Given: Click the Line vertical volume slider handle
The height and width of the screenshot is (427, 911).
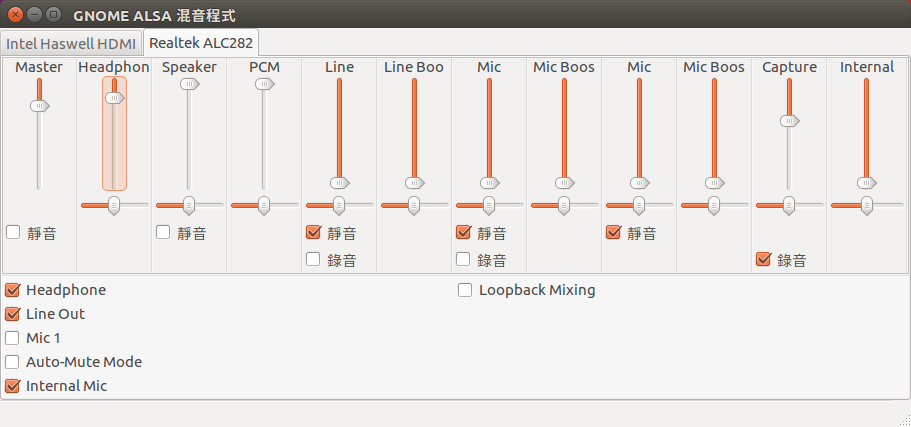Looking at the screenshot, I should [x=339, y=183].
